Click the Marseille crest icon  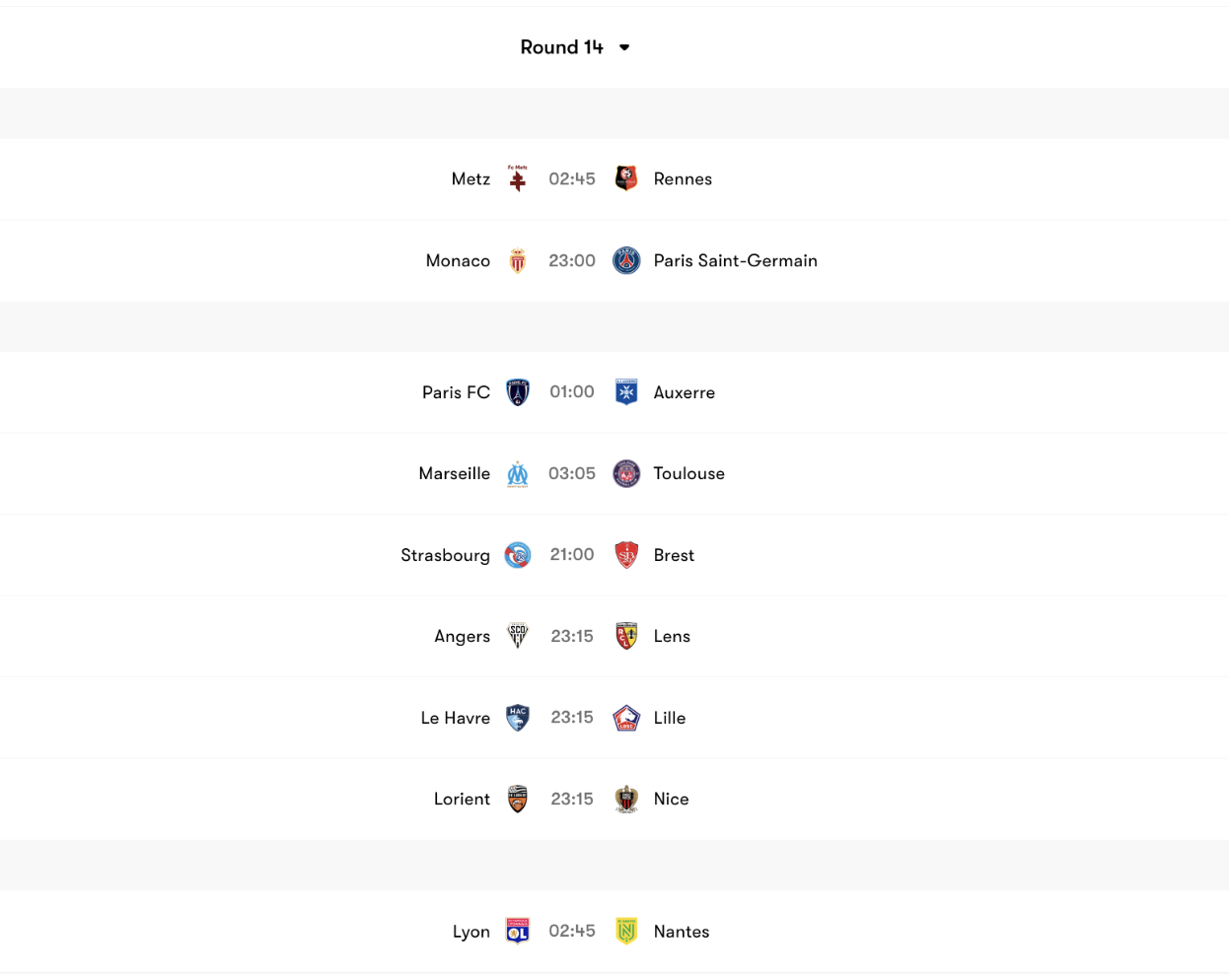pyautogui.click(x=518, y=473)
